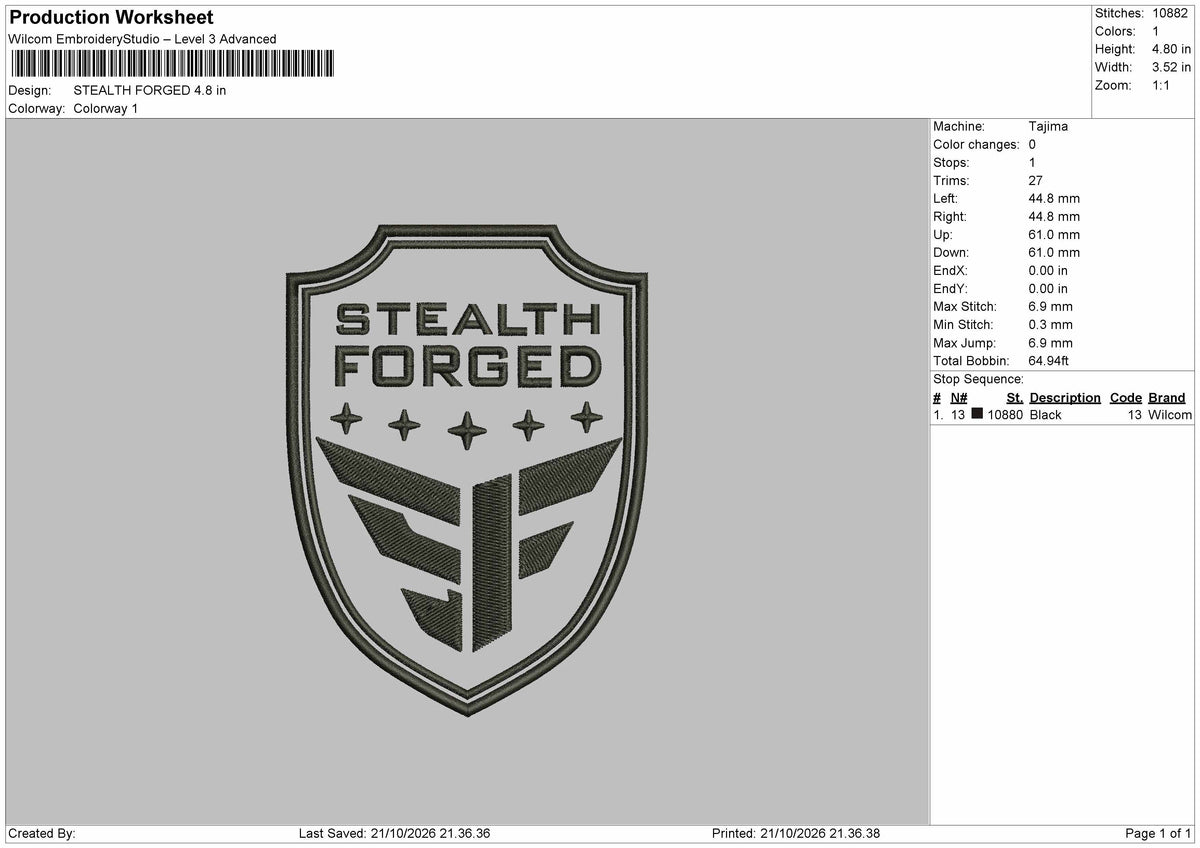Click the SF winged emblem in the design

[467, 542]
